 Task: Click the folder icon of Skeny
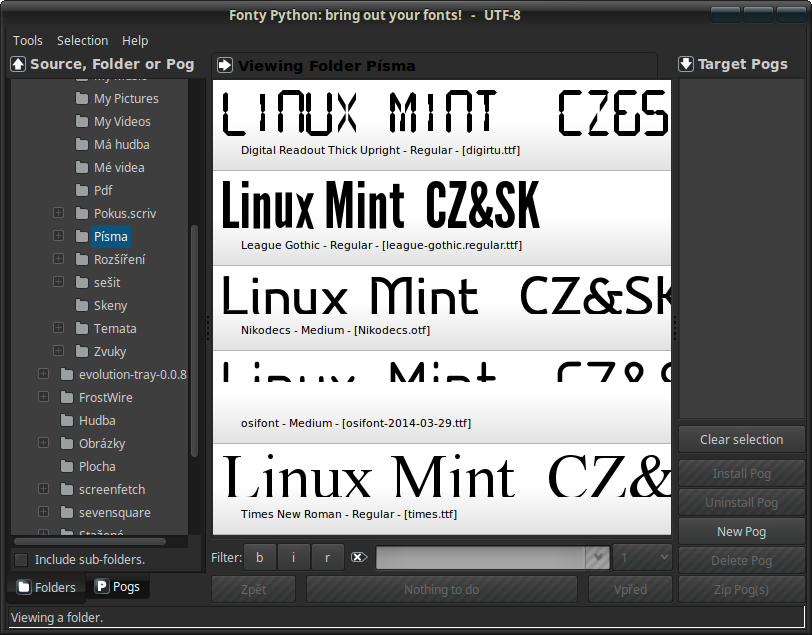82,306
